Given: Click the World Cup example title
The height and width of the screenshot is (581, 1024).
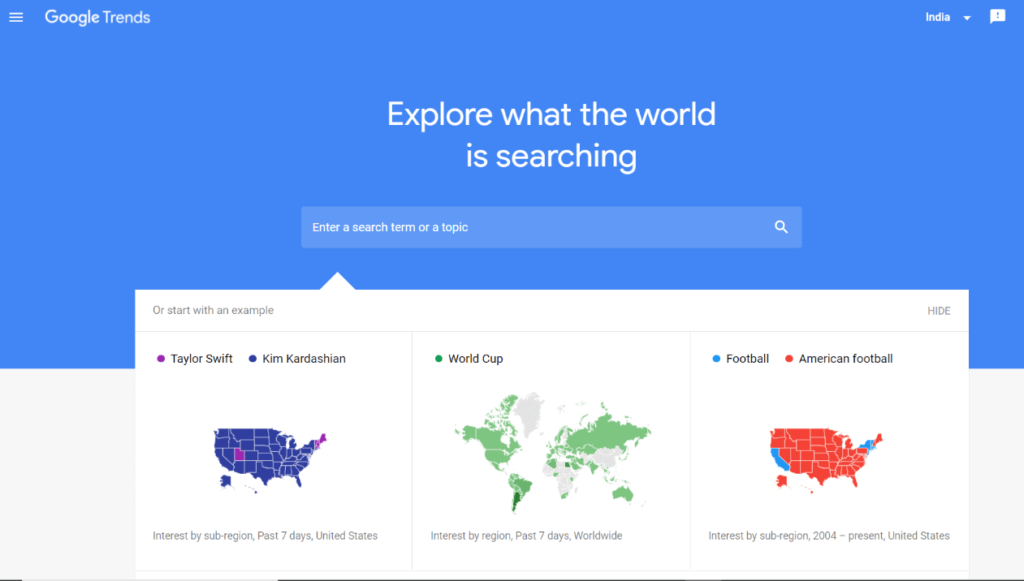Looking at the screenshot, I should (475, 358).
